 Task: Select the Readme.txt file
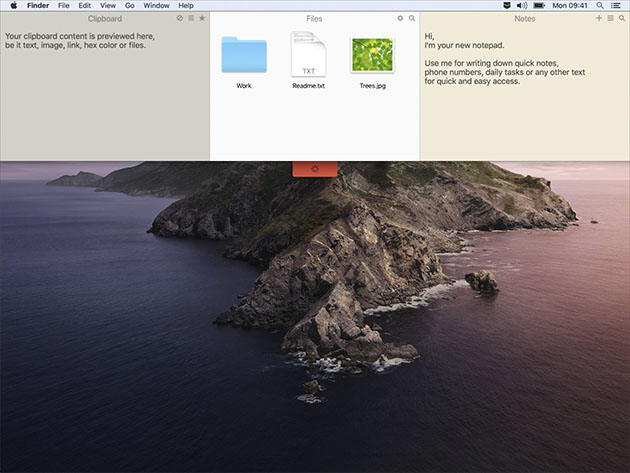point(308,56)
